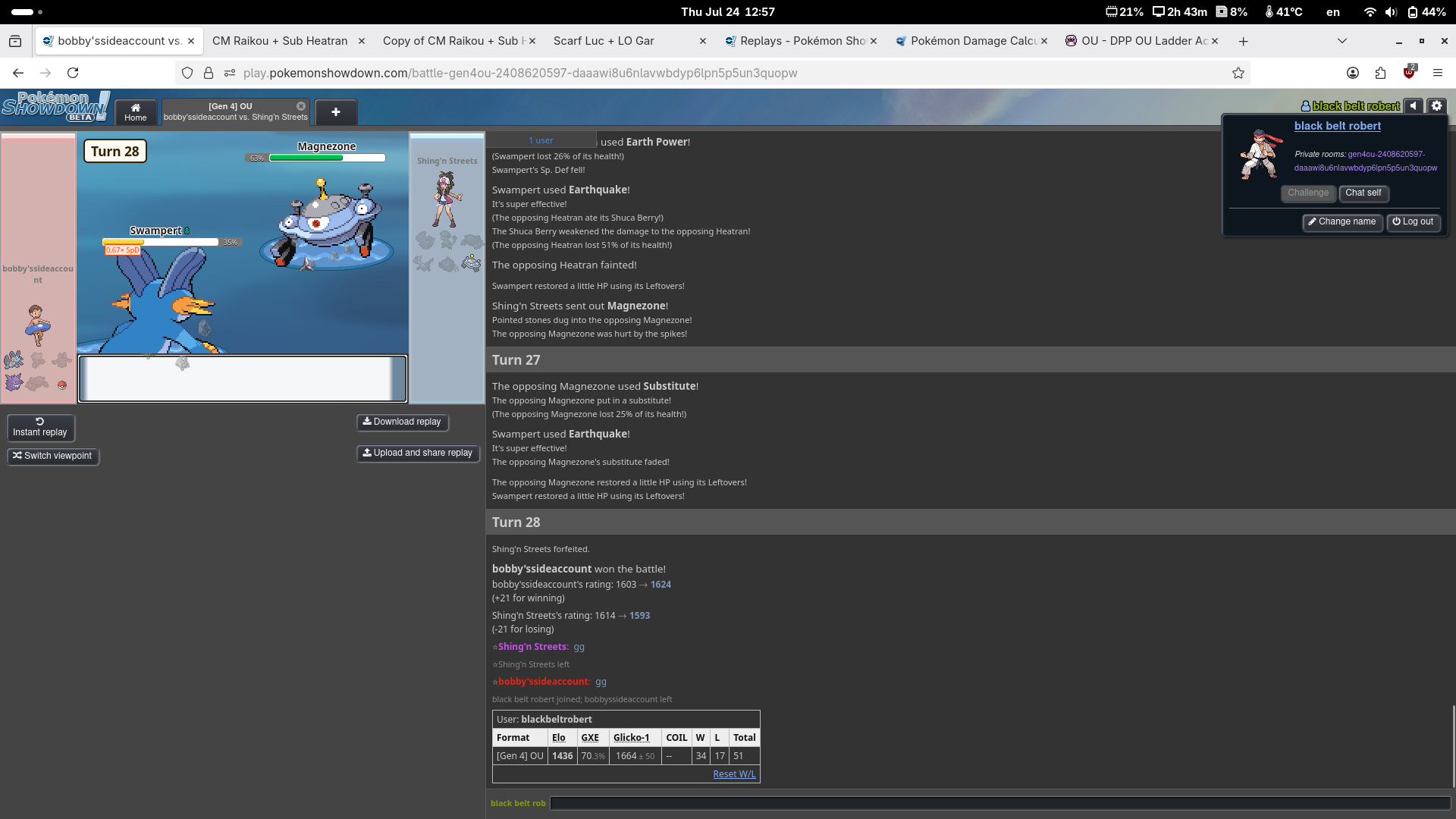Screen dimensions: 1456x819
Task: Click the Instant replay button
Action: pos(40,427)
